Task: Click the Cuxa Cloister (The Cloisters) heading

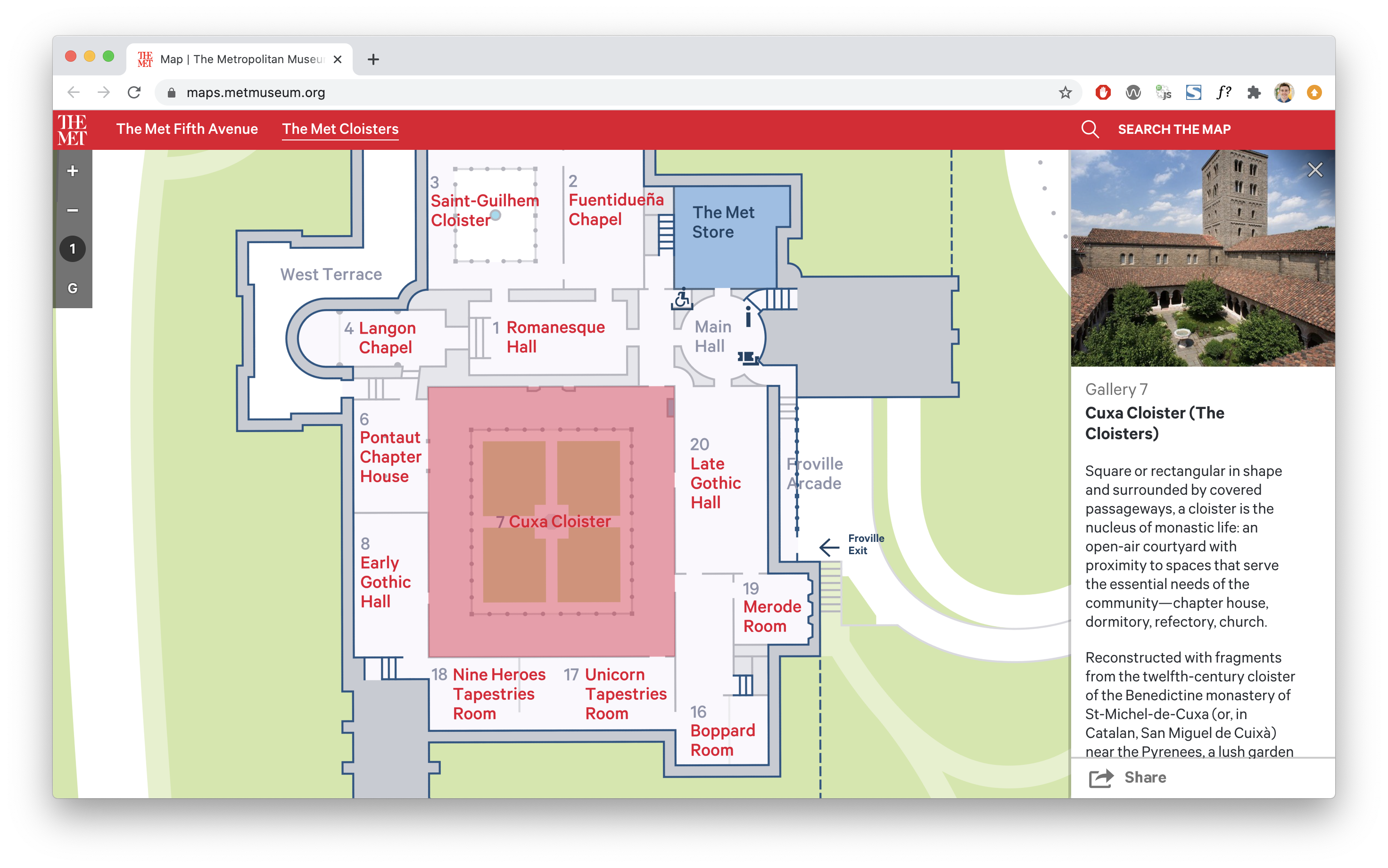Action: tap(1154, 423)
